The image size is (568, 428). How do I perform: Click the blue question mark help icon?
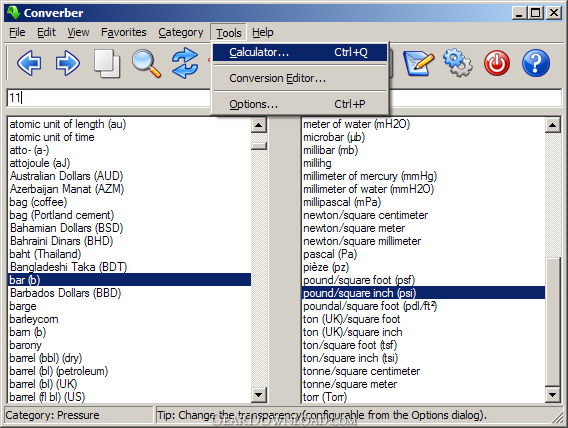(536, 63)
